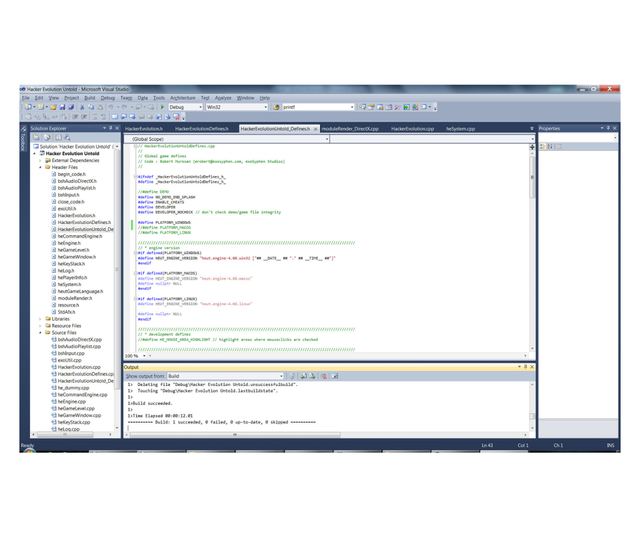Open the printf find combo box dropdown
640x538 pixels.
[x=352, y=107]
